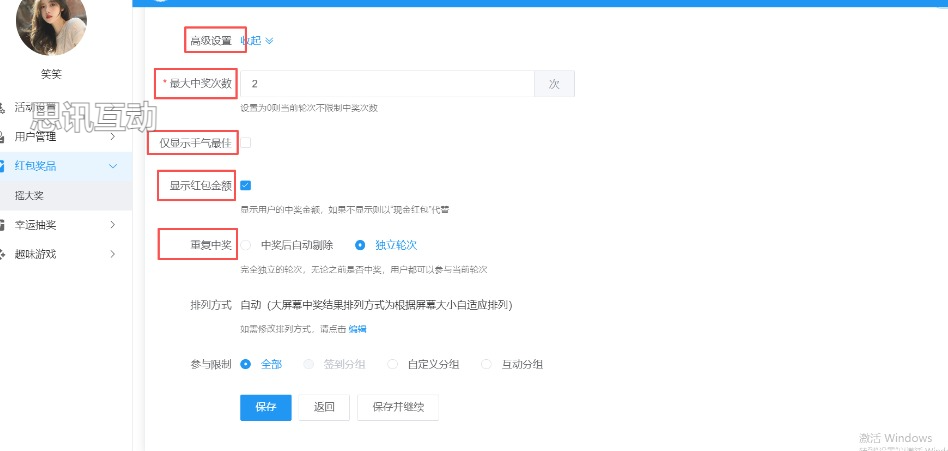Click the 趣味游戏 sidebar icon

(5, 254)
